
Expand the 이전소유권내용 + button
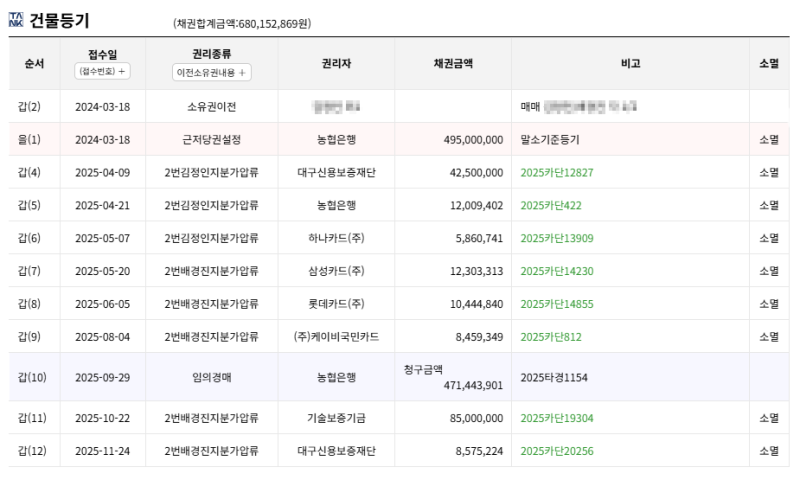(211, 72)
